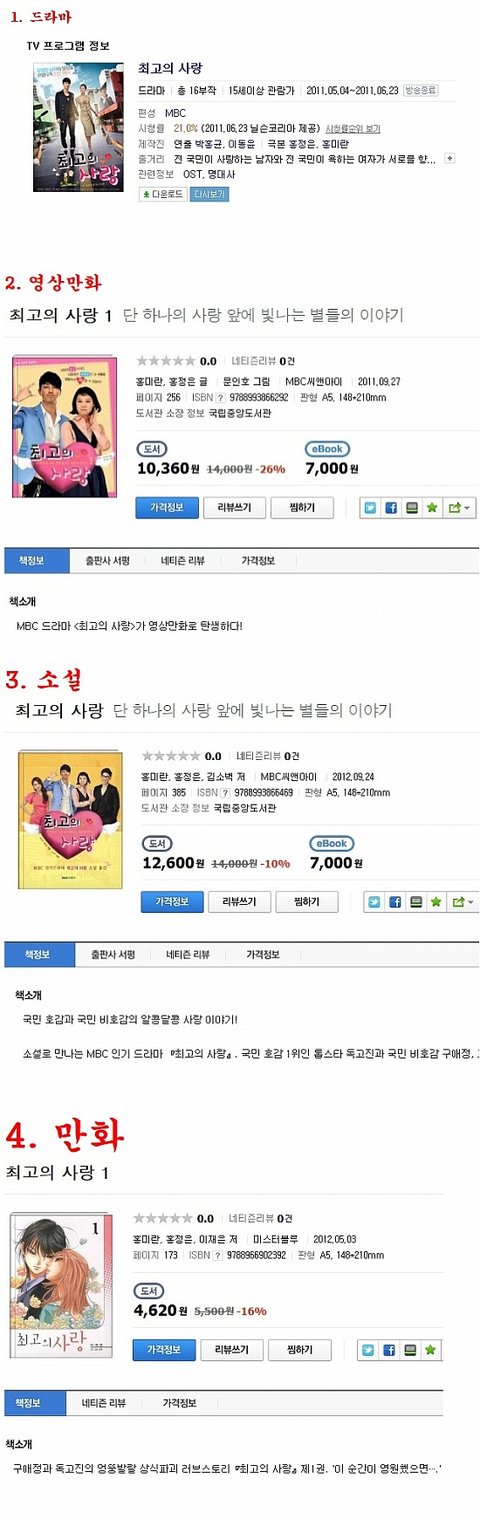Share 소설 book on Twitter
The height and width of the screenshot is (1520, 480).
click(375, 902)
